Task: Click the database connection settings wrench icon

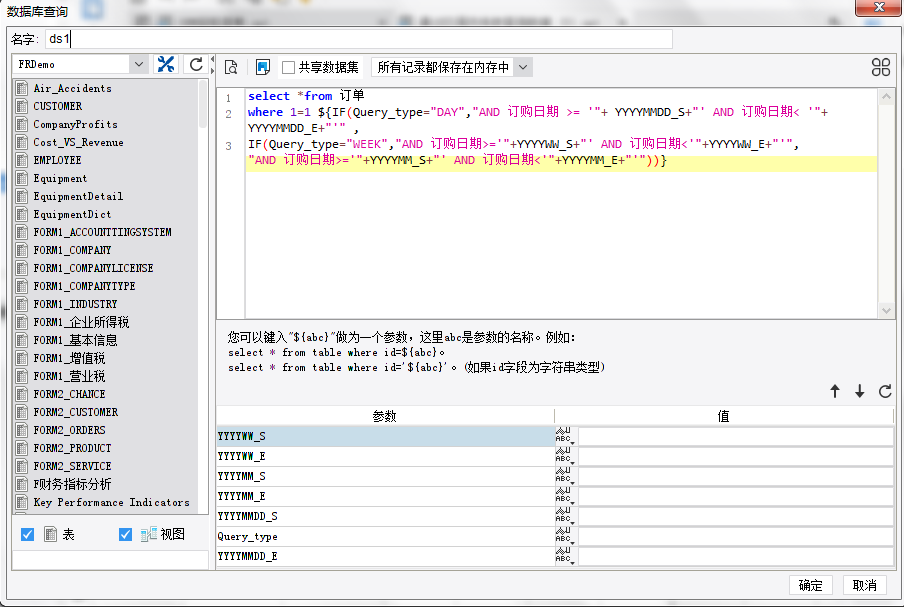Action: [x=165, y=64]
